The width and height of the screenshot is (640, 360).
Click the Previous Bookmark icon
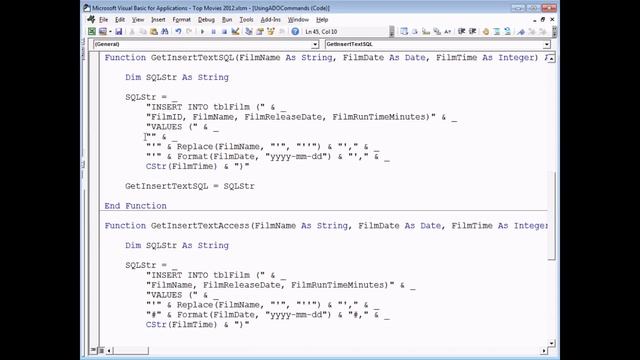click(x=543, y=31)
